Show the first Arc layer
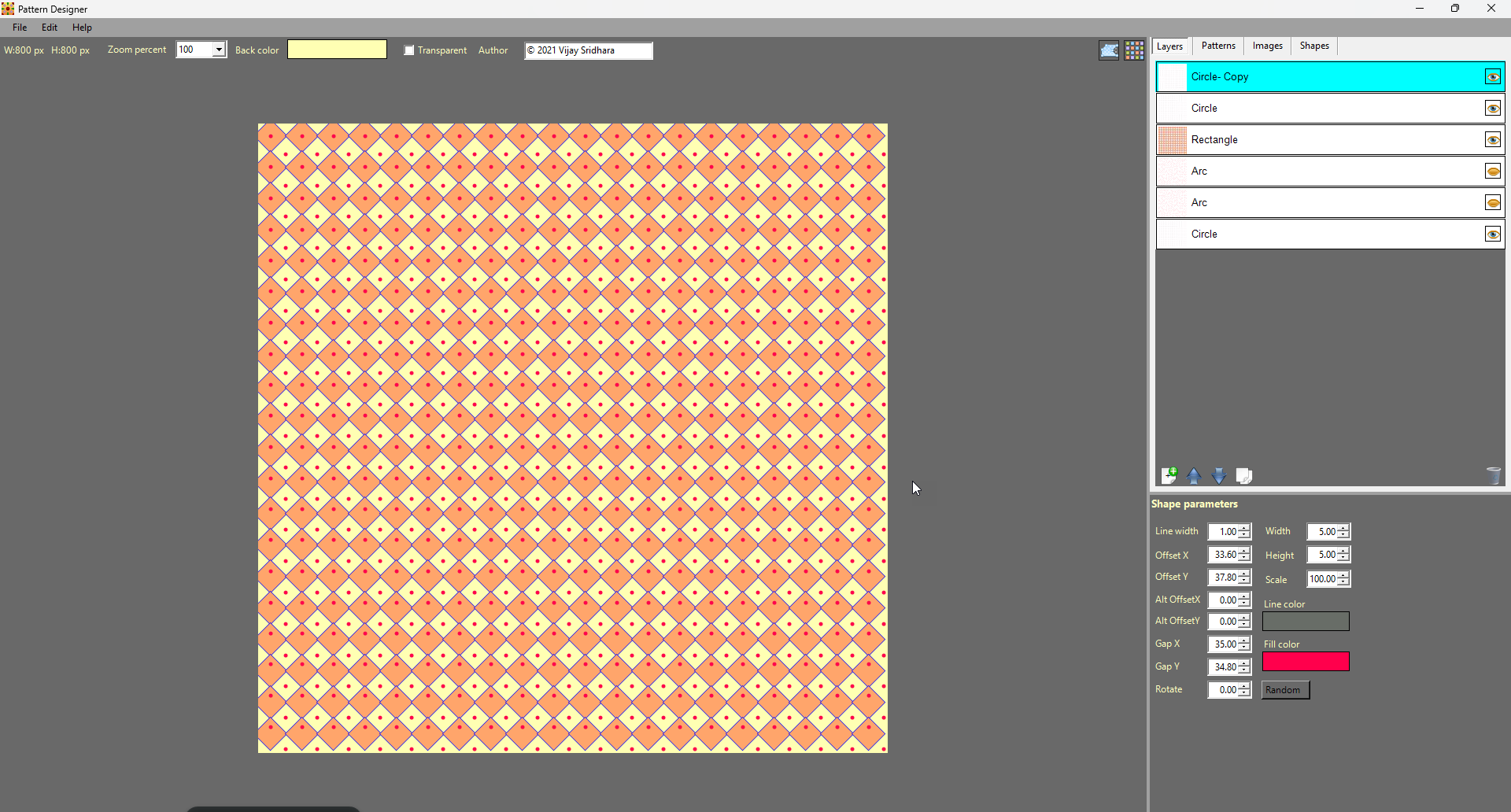The width and height of the screenshot is (1511, 812). 1492,171
